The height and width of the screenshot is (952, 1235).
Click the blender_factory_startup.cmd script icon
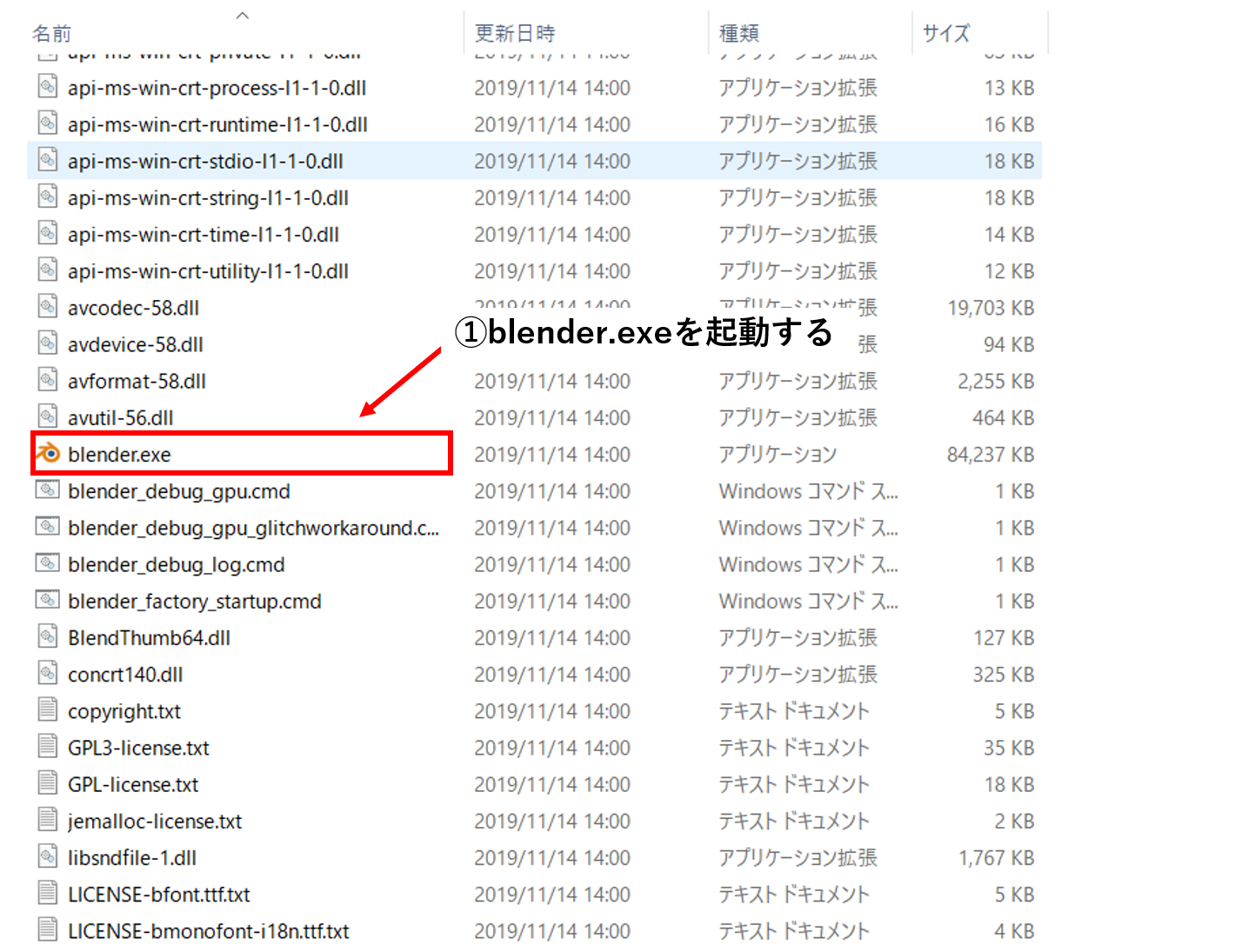48,600
